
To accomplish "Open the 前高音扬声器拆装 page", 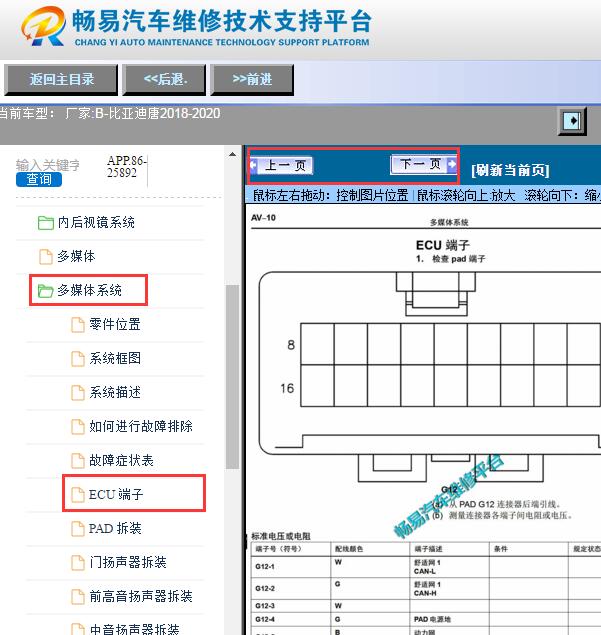I will point(141,597).
